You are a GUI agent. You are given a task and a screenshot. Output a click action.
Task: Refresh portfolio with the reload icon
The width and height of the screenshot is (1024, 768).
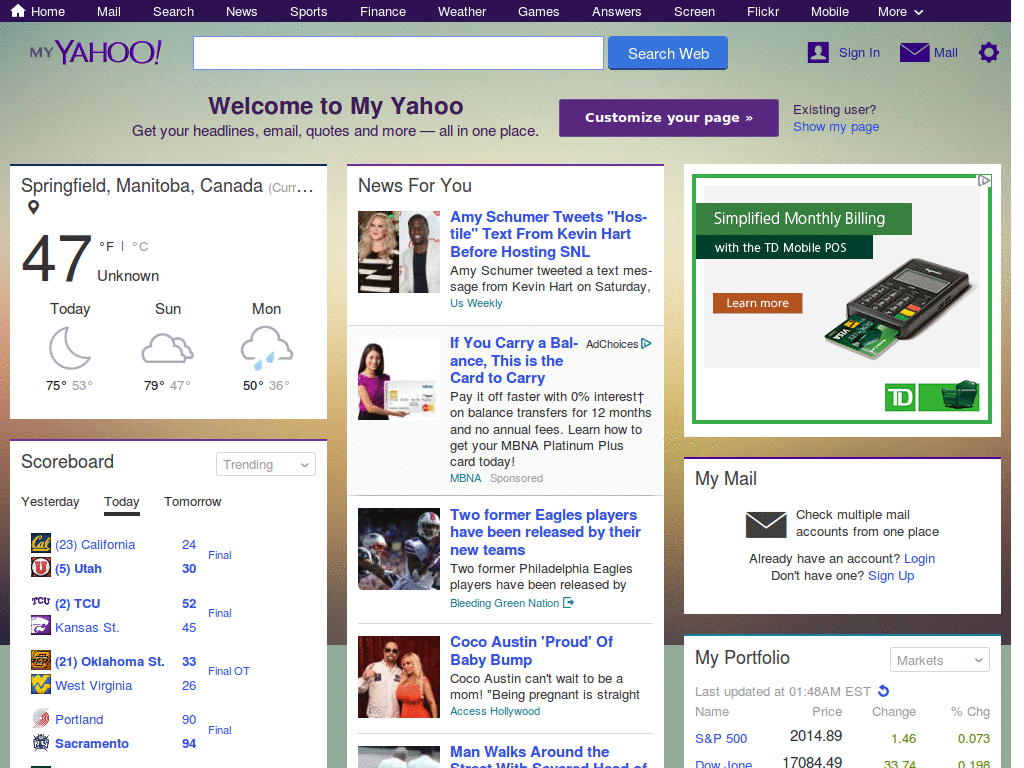884,691
